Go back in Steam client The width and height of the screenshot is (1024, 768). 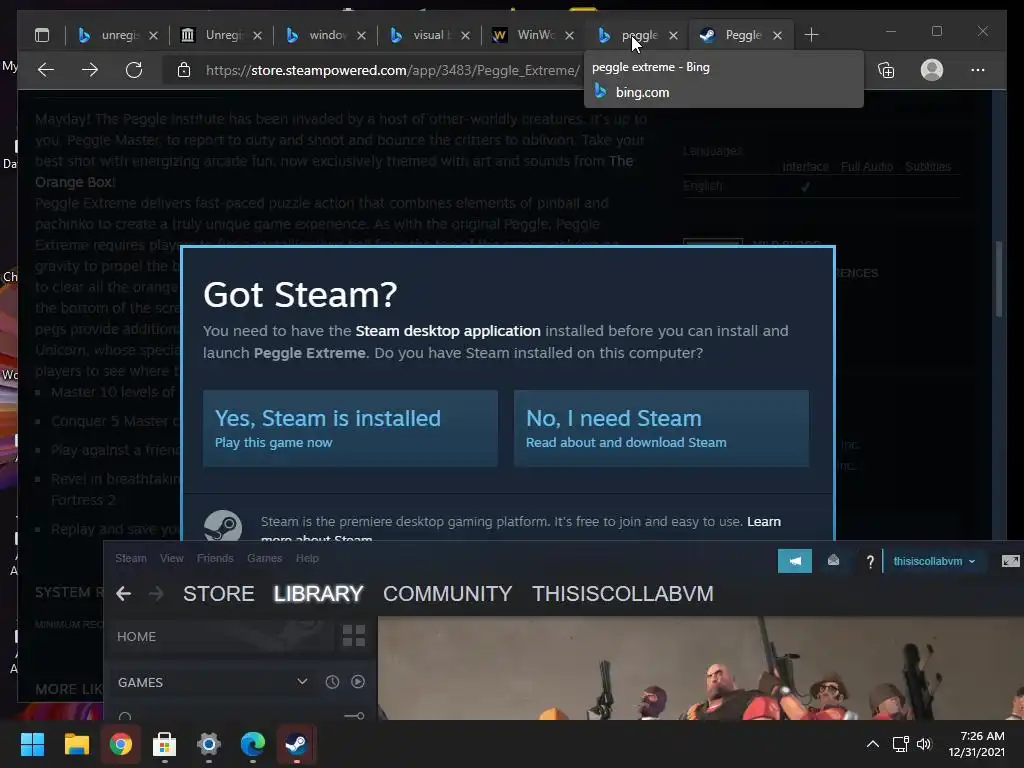tap(123, 594)
